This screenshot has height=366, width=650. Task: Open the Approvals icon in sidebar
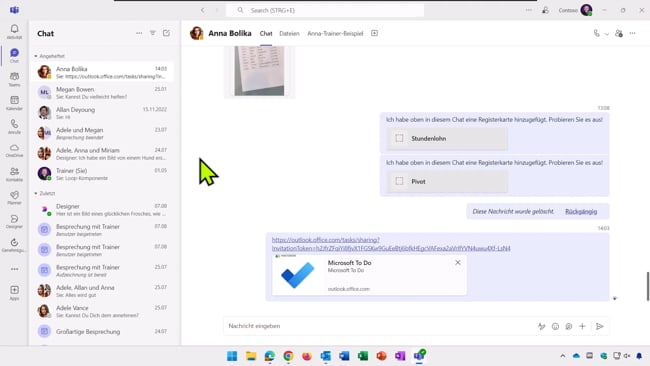click(15, 245)
